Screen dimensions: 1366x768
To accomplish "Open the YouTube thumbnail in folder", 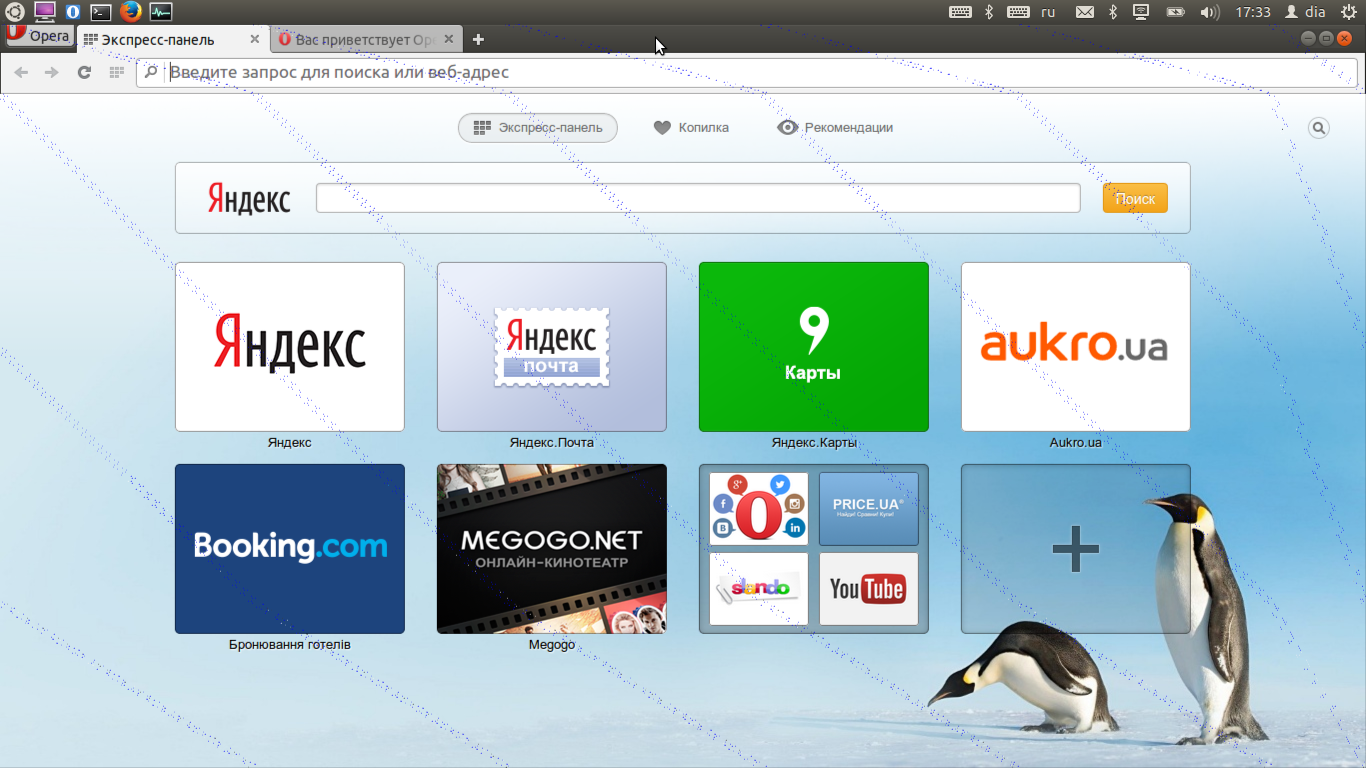I will click(869, 589).
